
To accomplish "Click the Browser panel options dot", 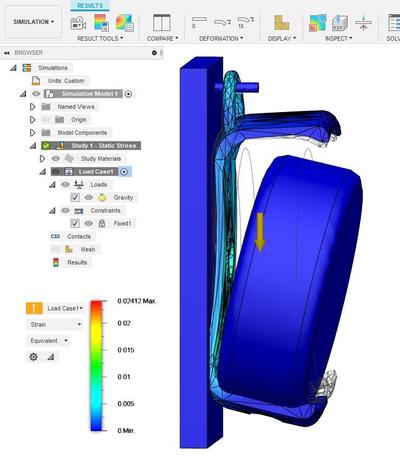I will click(x=154, y=53).
